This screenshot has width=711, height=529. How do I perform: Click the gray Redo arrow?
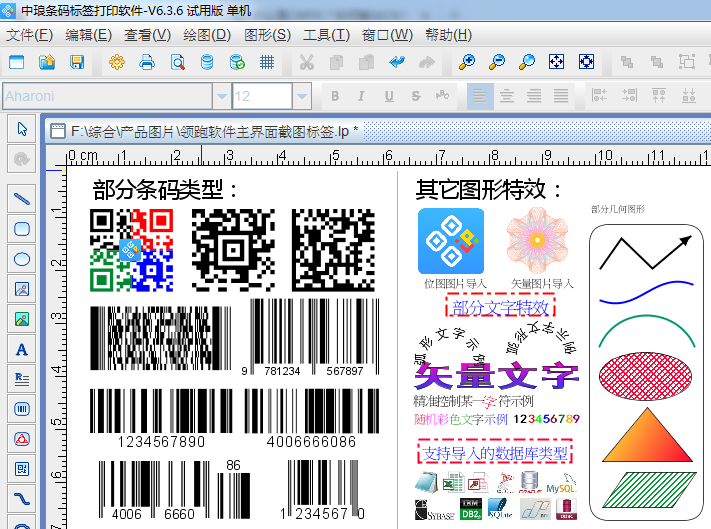[427, 62]
